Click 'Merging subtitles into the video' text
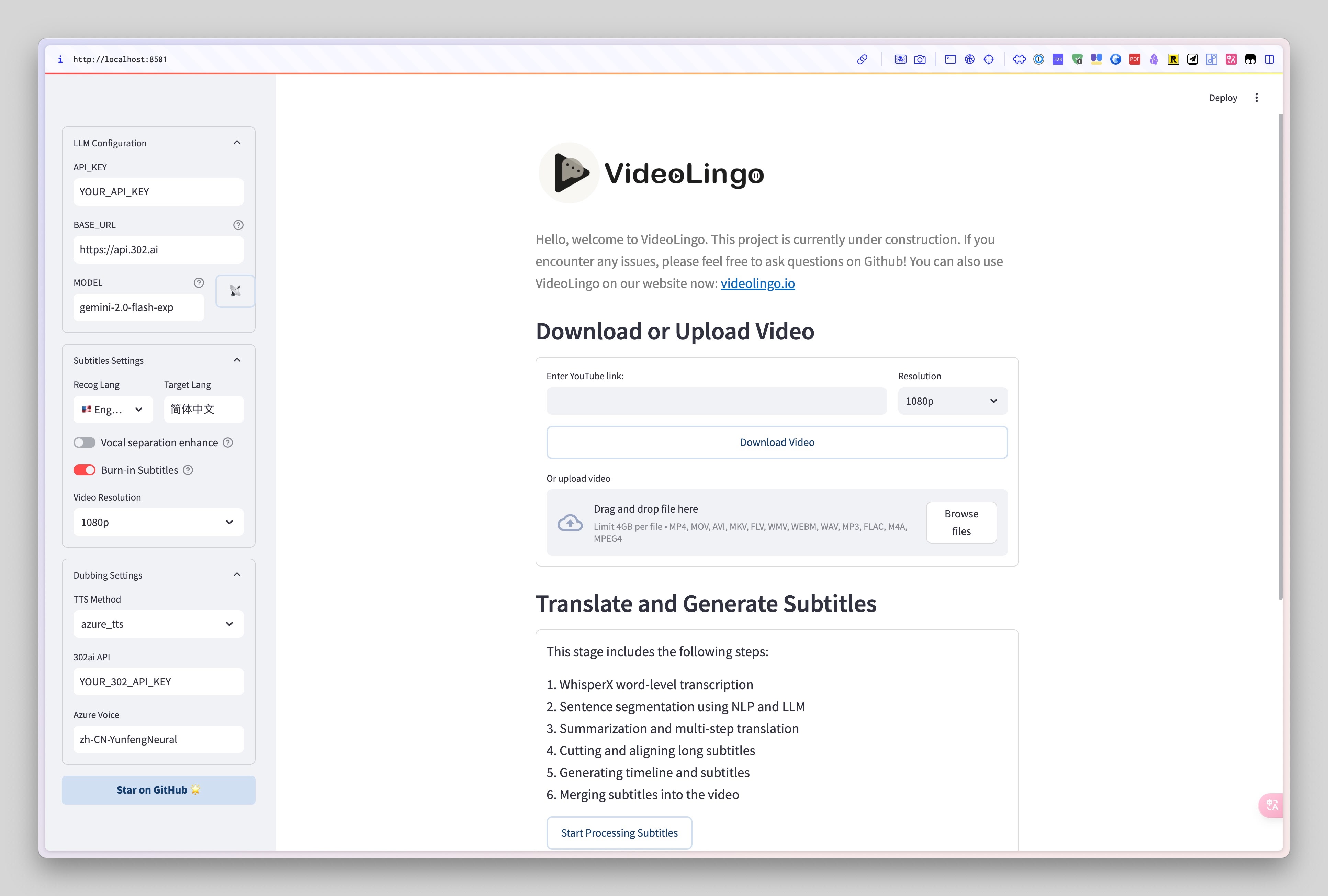Screen dimensions: 1328x896 pyautogui.click(x=649, y=794)
